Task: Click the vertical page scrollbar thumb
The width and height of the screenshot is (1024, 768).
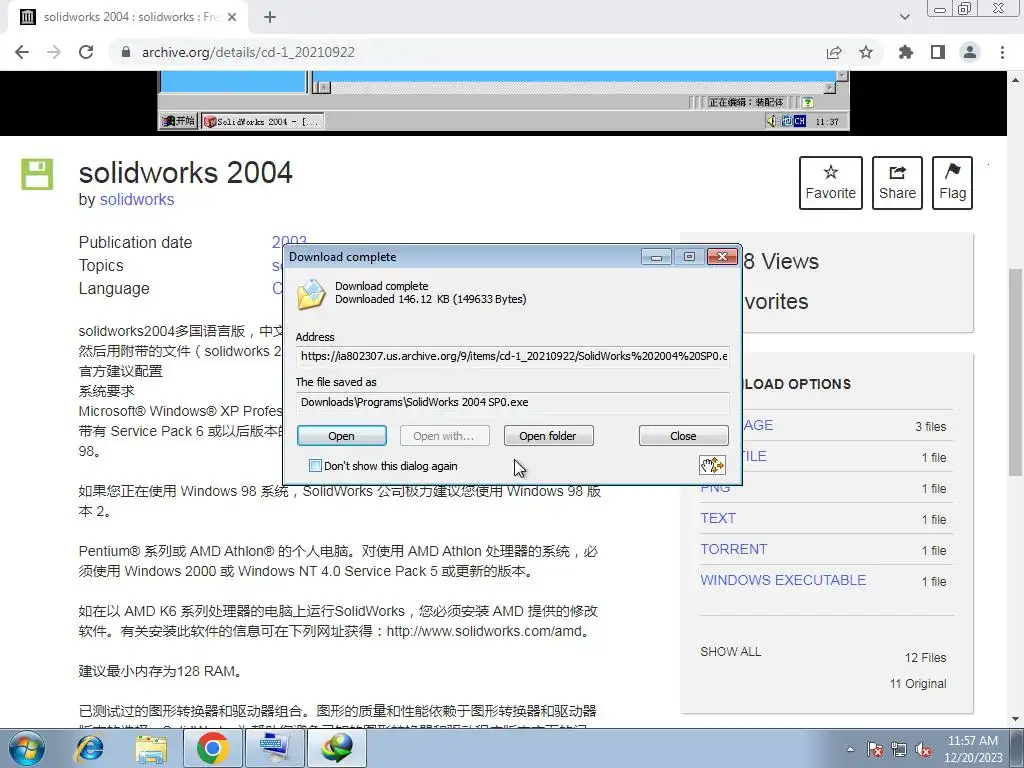Action: (1016, 372)
